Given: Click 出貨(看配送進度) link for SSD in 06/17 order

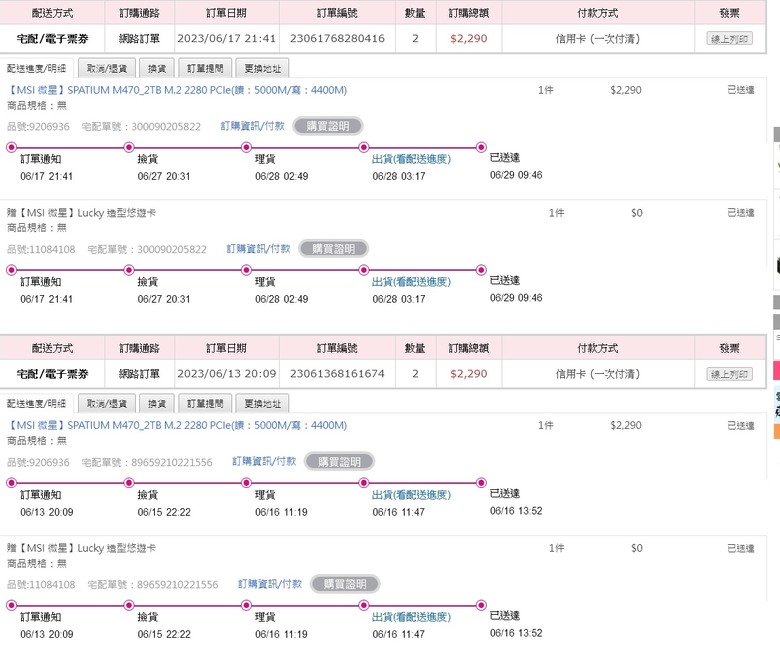Looking at the screenshot, I should tap(411, 159).
